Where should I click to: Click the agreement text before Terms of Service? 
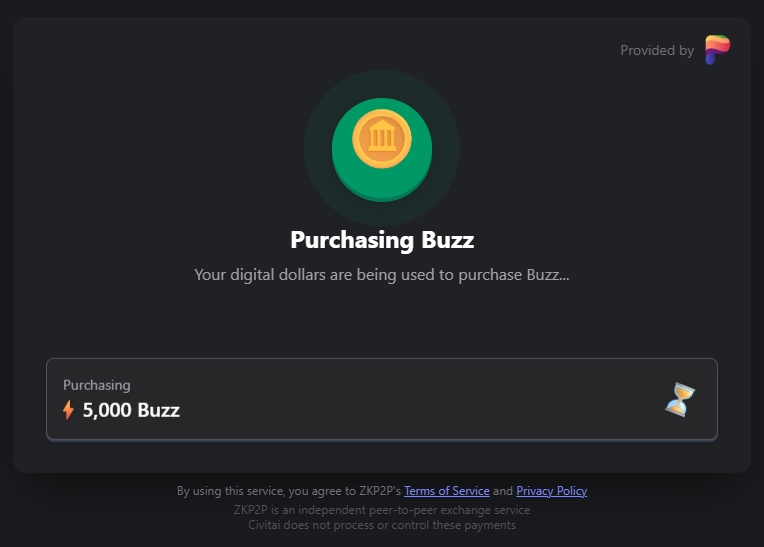289,490
